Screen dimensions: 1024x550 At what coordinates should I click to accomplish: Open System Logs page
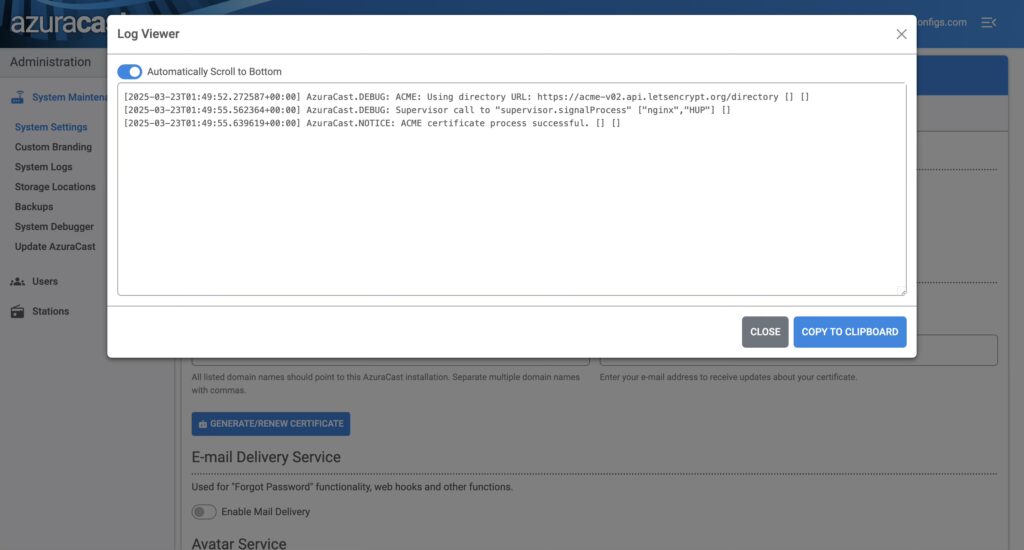44,167
